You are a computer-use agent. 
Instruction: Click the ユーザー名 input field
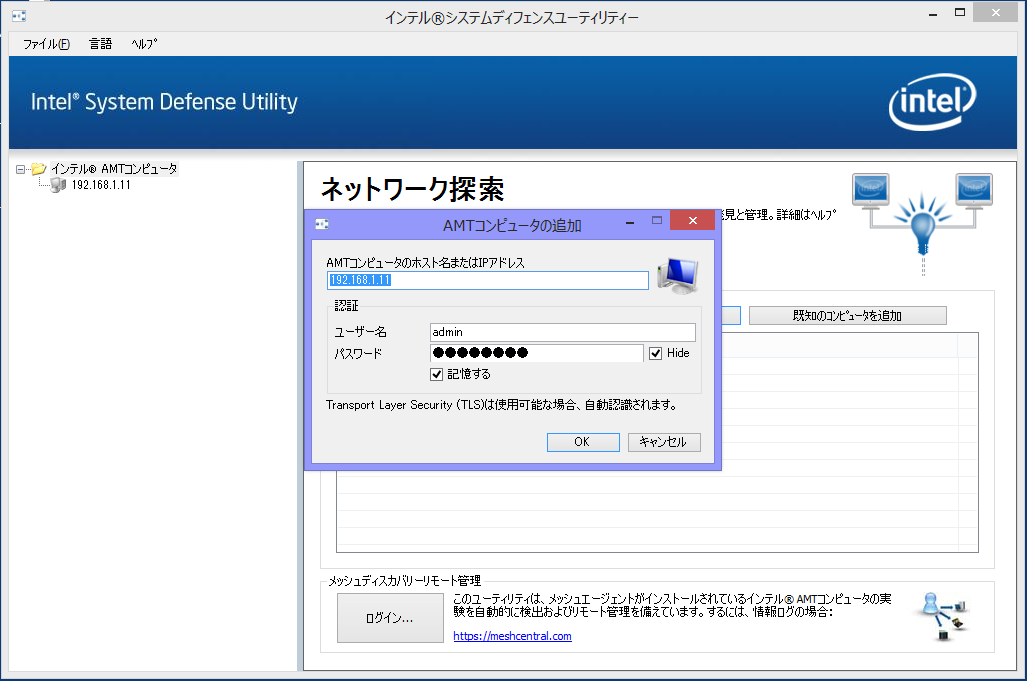click(563, 332)
